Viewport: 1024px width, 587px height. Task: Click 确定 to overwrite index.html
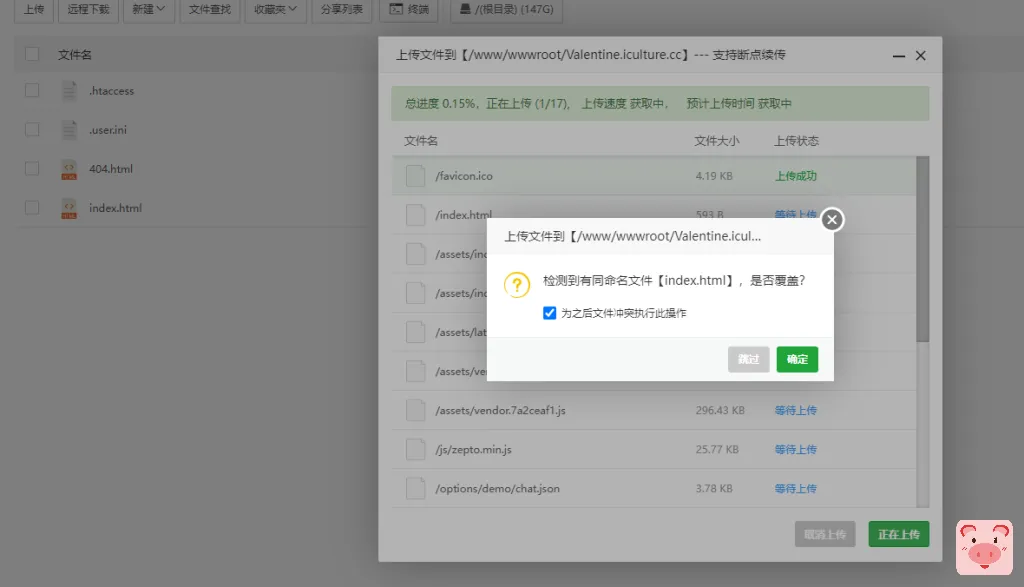(x=797, y=359)
